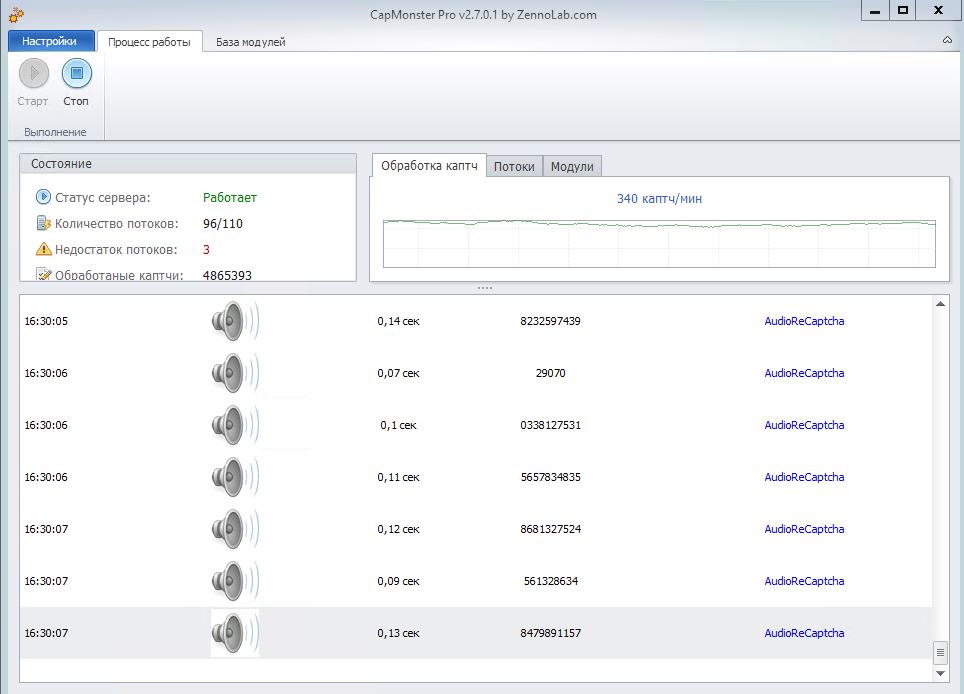Click AudioReCaptcha link in the 561328634 row
Screen dimensions: 964x694
coord(804,581)
